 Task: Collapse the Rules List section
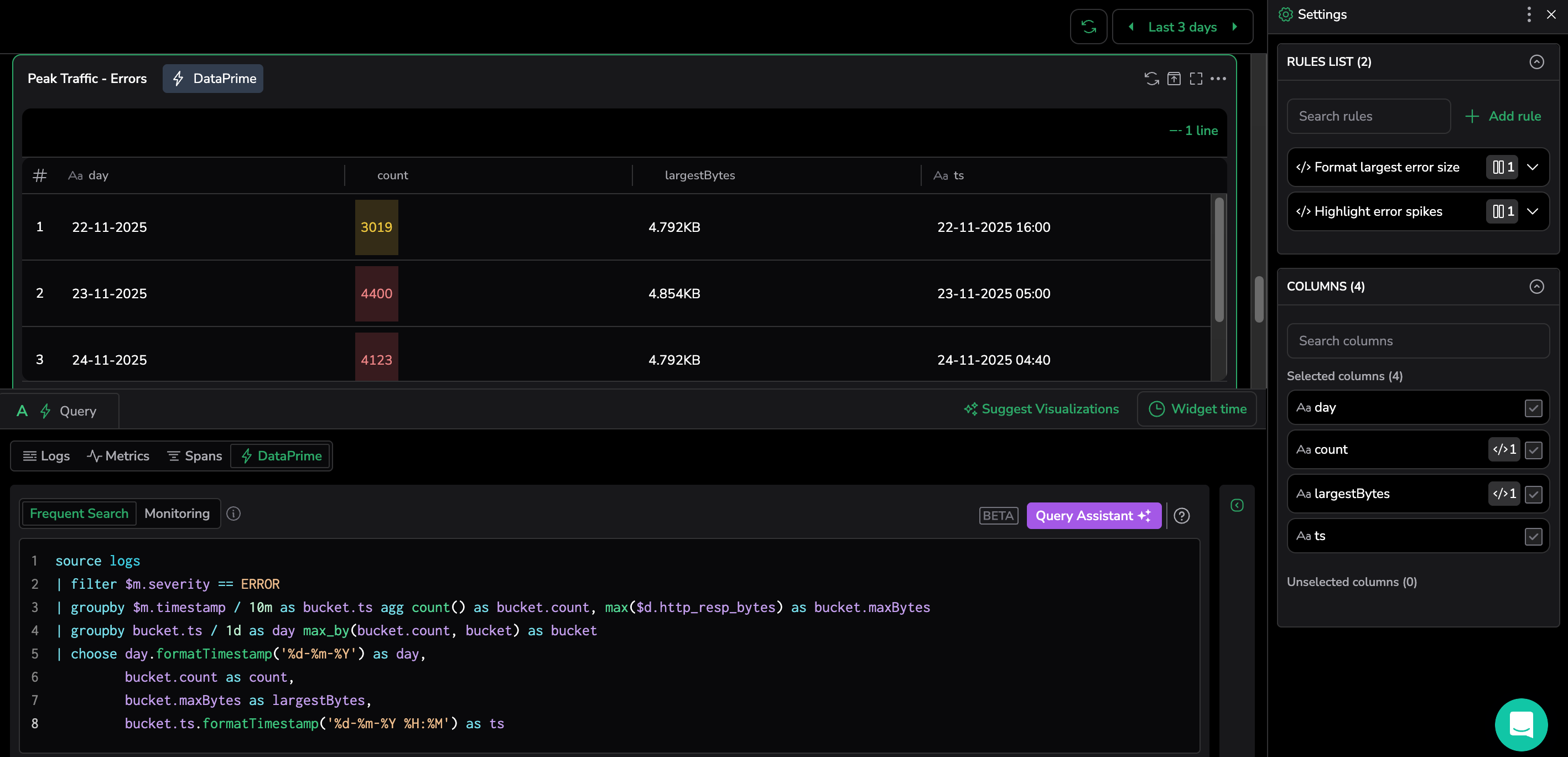click(x=1536, y=61)
